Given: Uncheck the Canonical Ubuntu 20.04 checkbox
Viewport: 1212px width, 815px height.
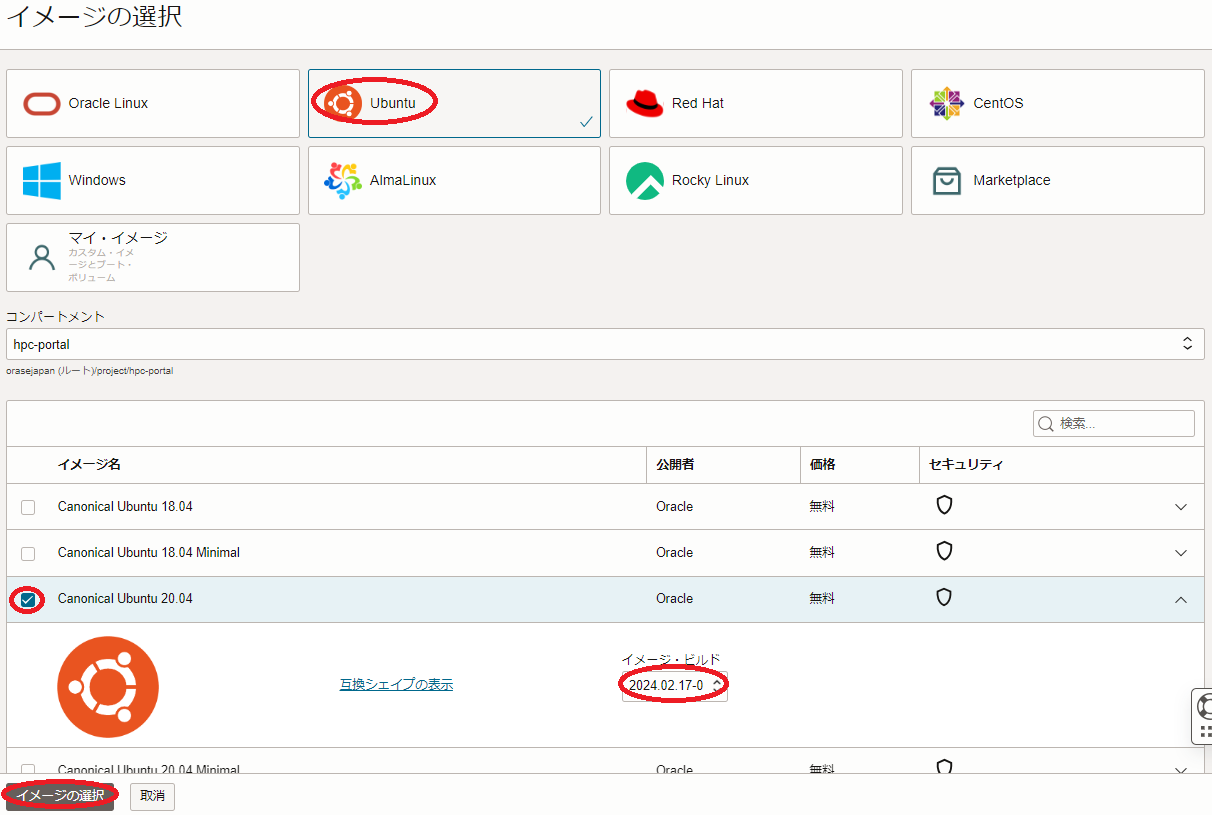Looking at the screenshot, I should 28,600.
